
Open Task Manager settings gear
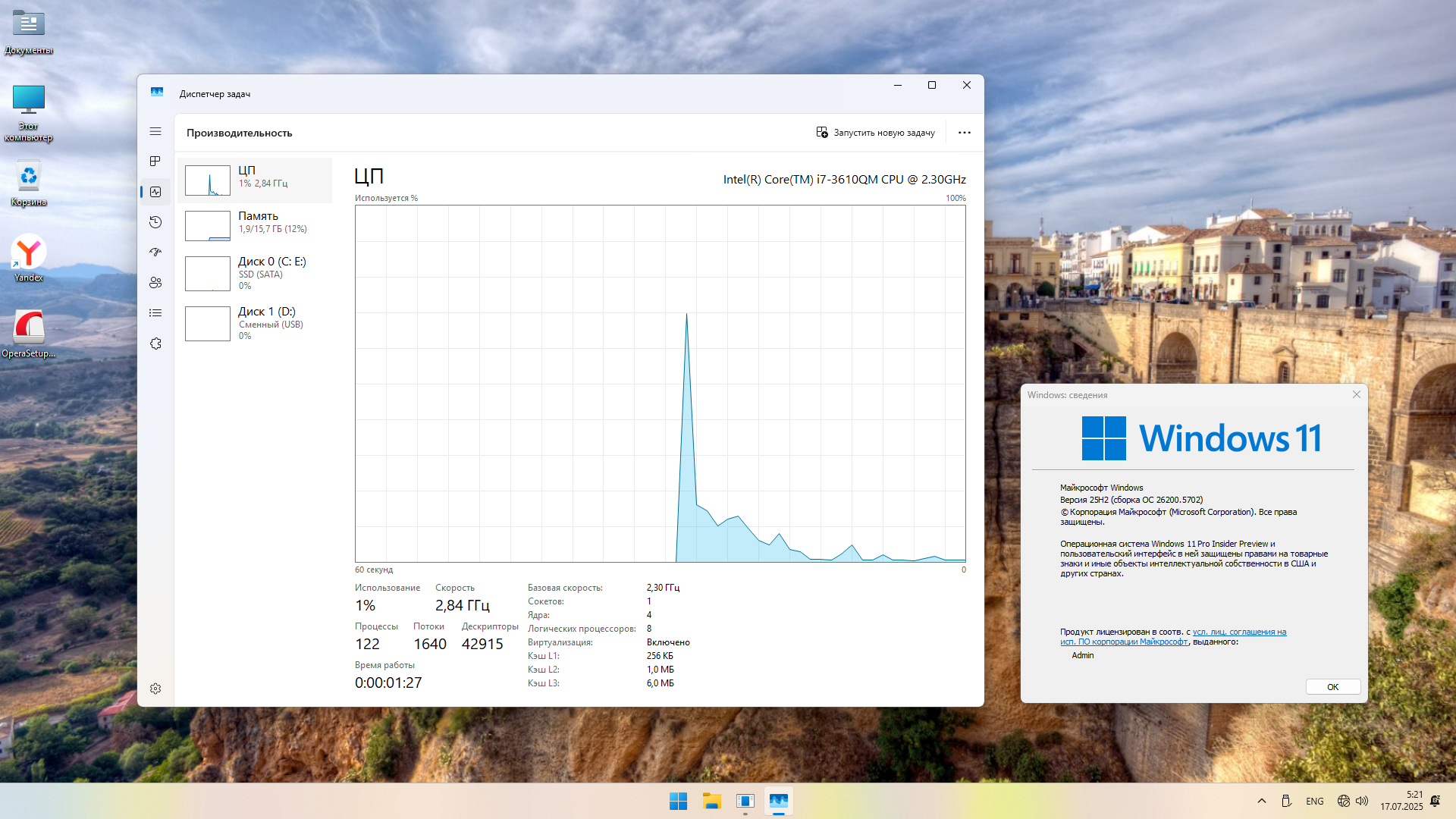coord(155,689)
